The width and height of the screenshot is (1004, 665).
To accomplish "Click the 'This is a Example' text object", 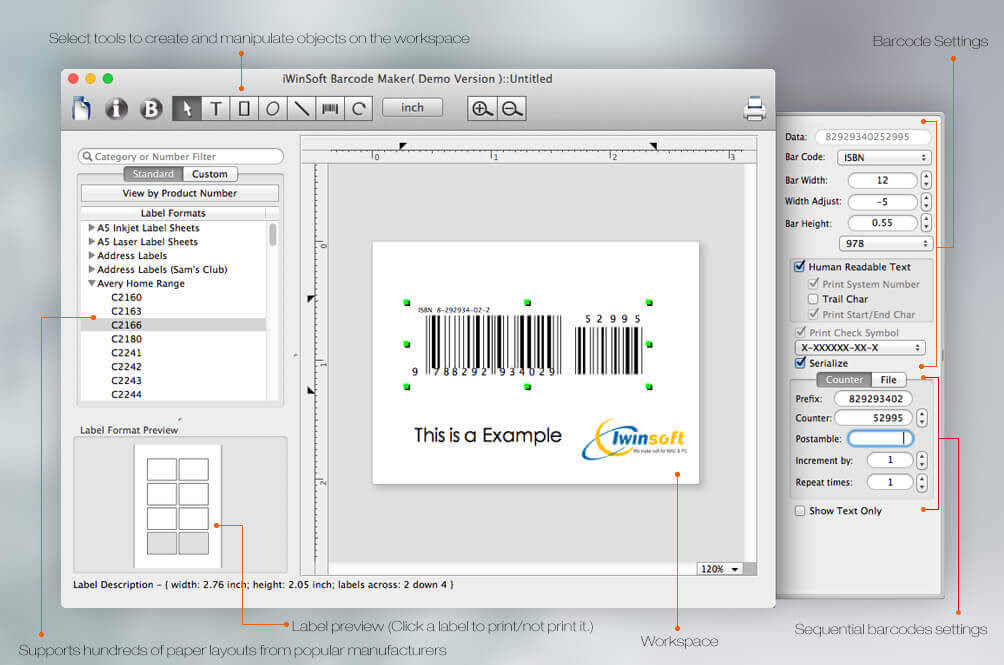I will click(x=487, y=435).
